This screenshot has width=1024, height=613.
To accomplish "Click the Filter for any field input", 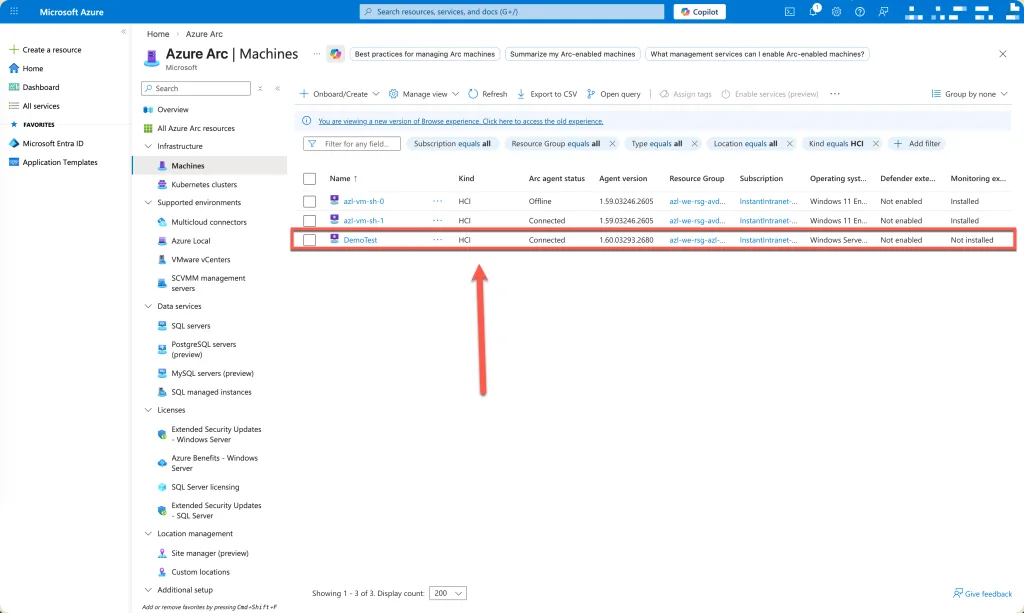I will 358,144.
